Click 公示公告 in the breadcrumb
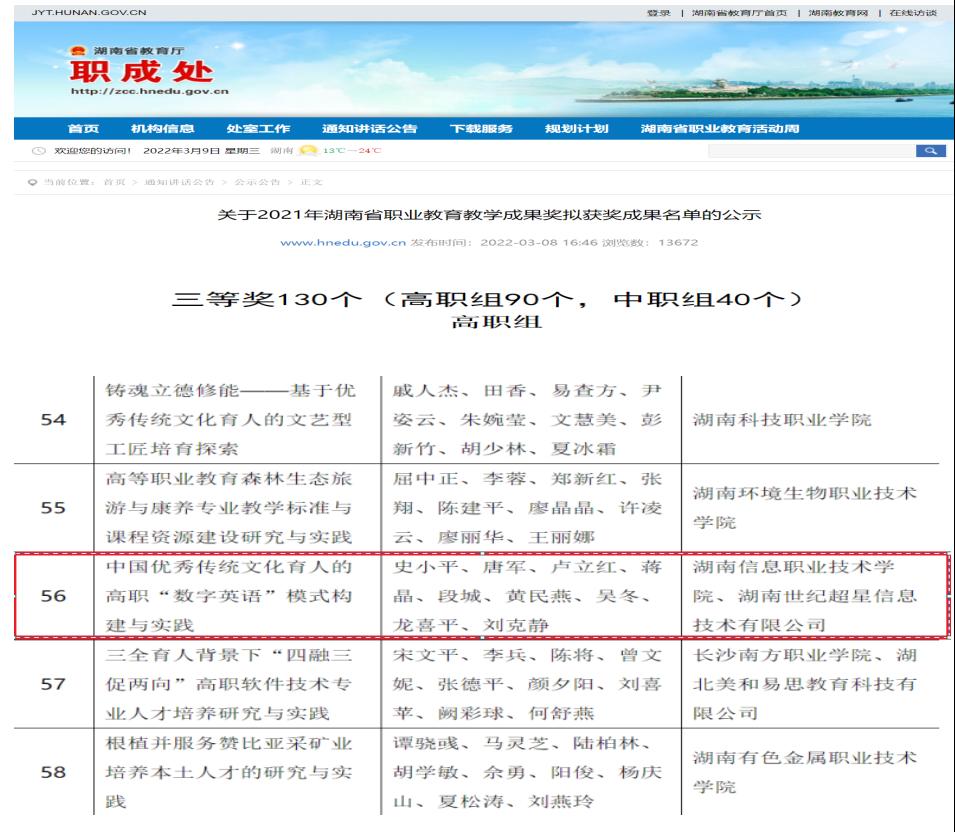 click(x=255, y=182)
